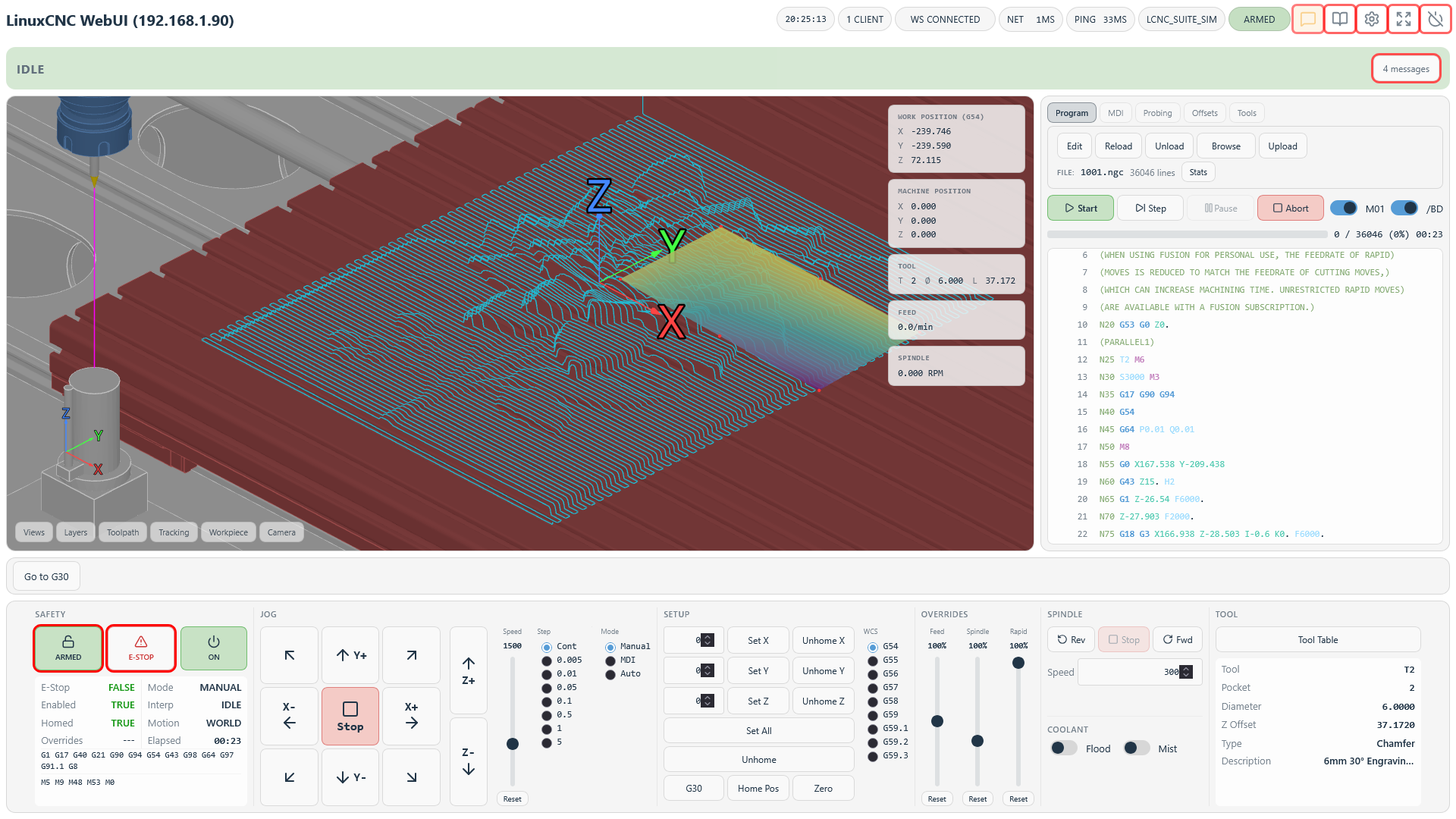Image resolution: width=1456 pixels, height=819 pixels.
Task: Jog diagonally with up-left arrow
Action: [x=289, y=655]
